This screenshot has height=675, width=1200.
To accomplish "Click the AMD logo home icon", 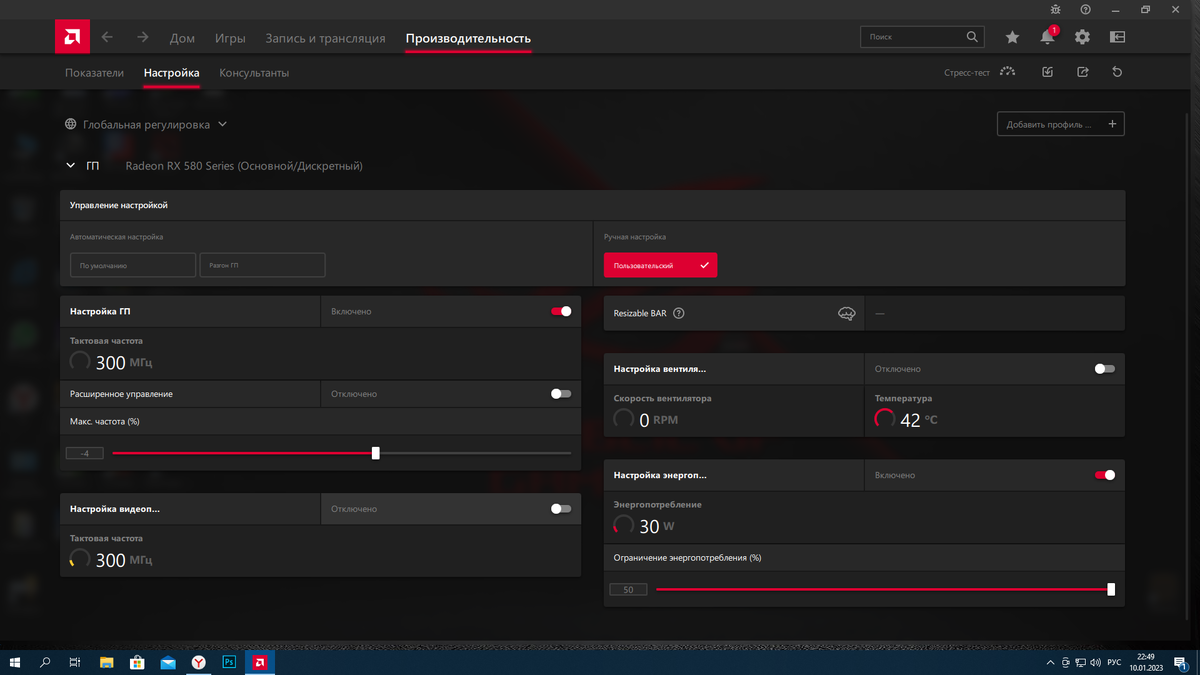I will 72,37.
